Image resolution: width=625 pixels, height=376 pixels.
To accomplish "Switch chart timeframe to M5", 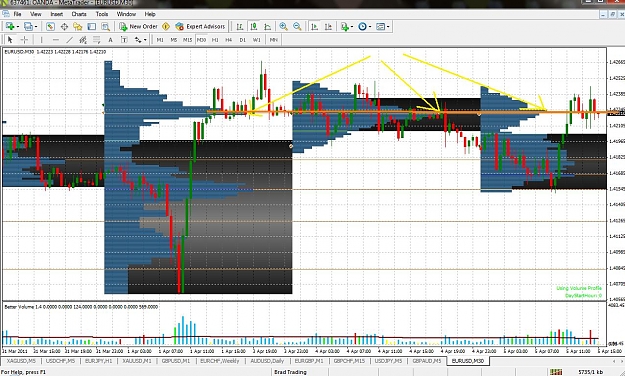I will click(174, 39).
